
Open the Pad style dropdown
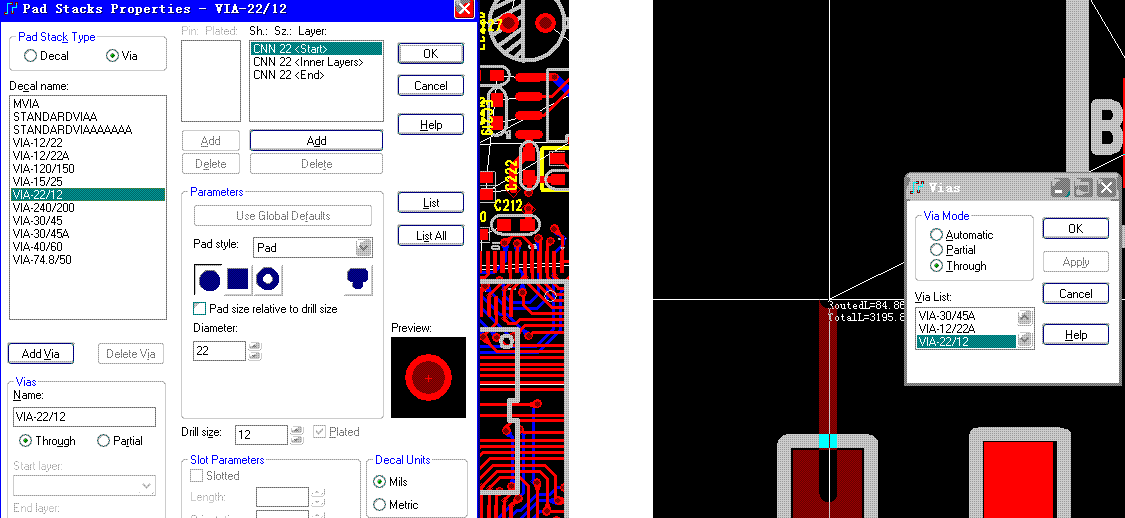point(364,248)
